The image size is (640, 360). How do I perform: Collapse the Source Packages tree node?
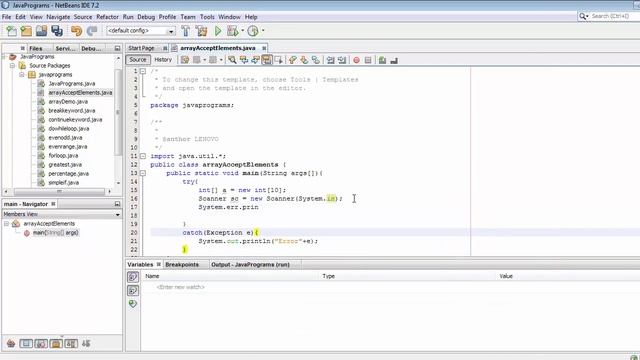tap(13, 65)
